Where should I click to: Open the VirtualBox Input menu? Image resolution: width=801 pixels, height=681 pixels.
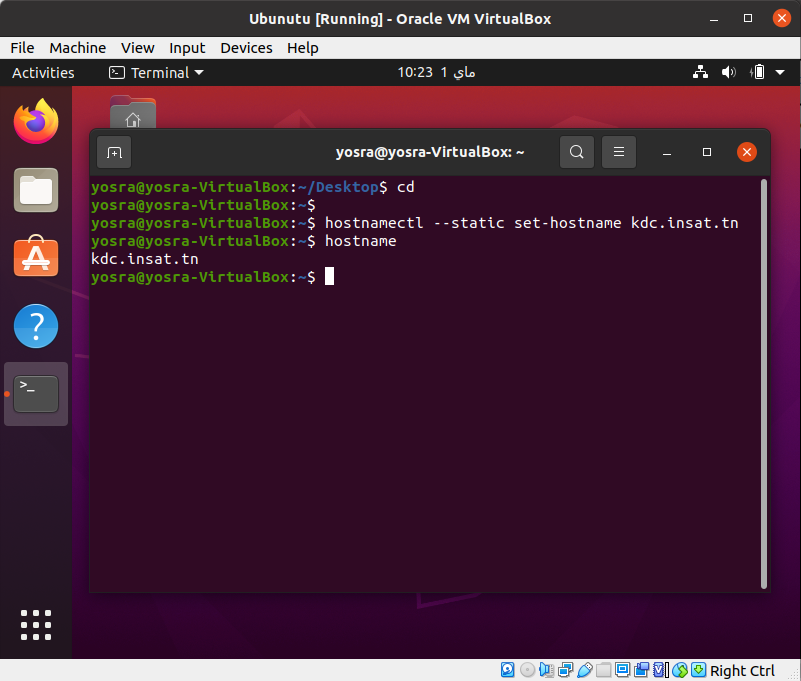187,48
